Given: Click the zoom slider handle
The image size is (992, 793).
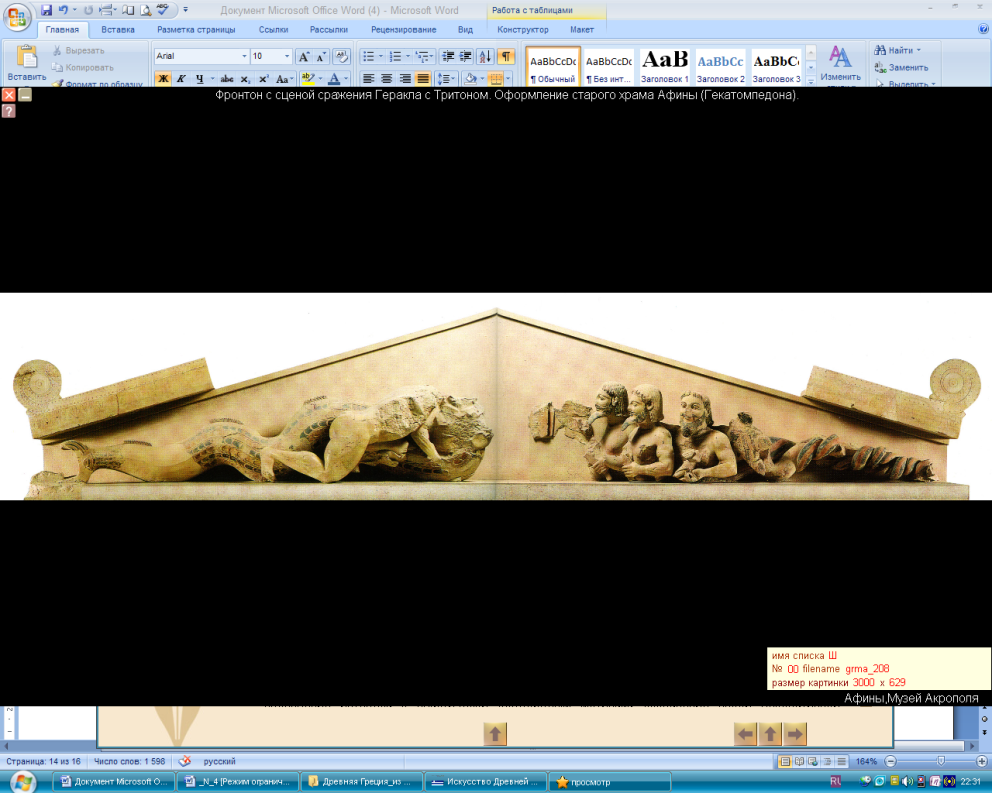Looking at the screenshot, I should click(941, 761).
